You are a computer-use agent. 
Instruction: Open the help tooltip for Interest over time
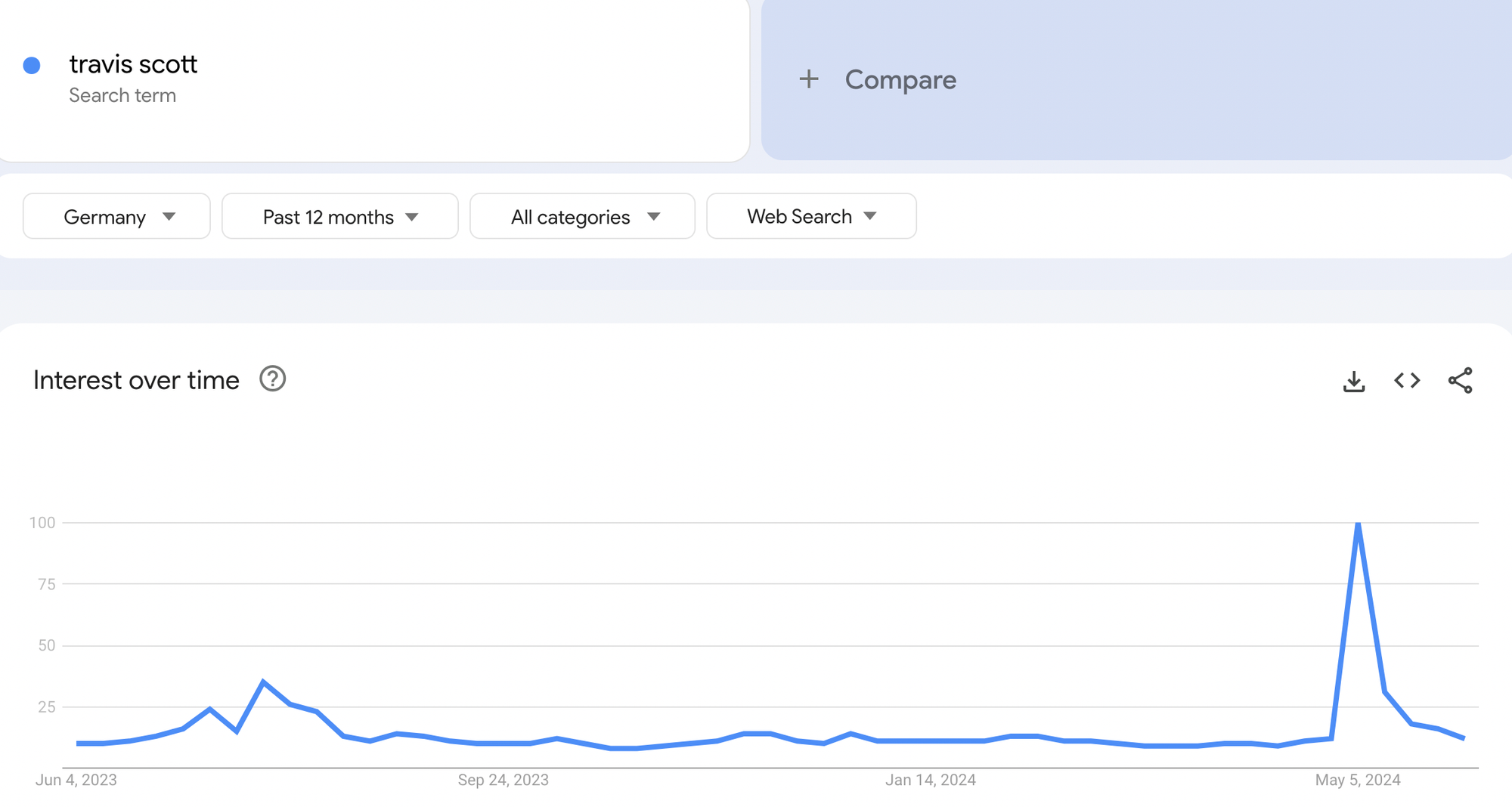(x=272, y=379)
